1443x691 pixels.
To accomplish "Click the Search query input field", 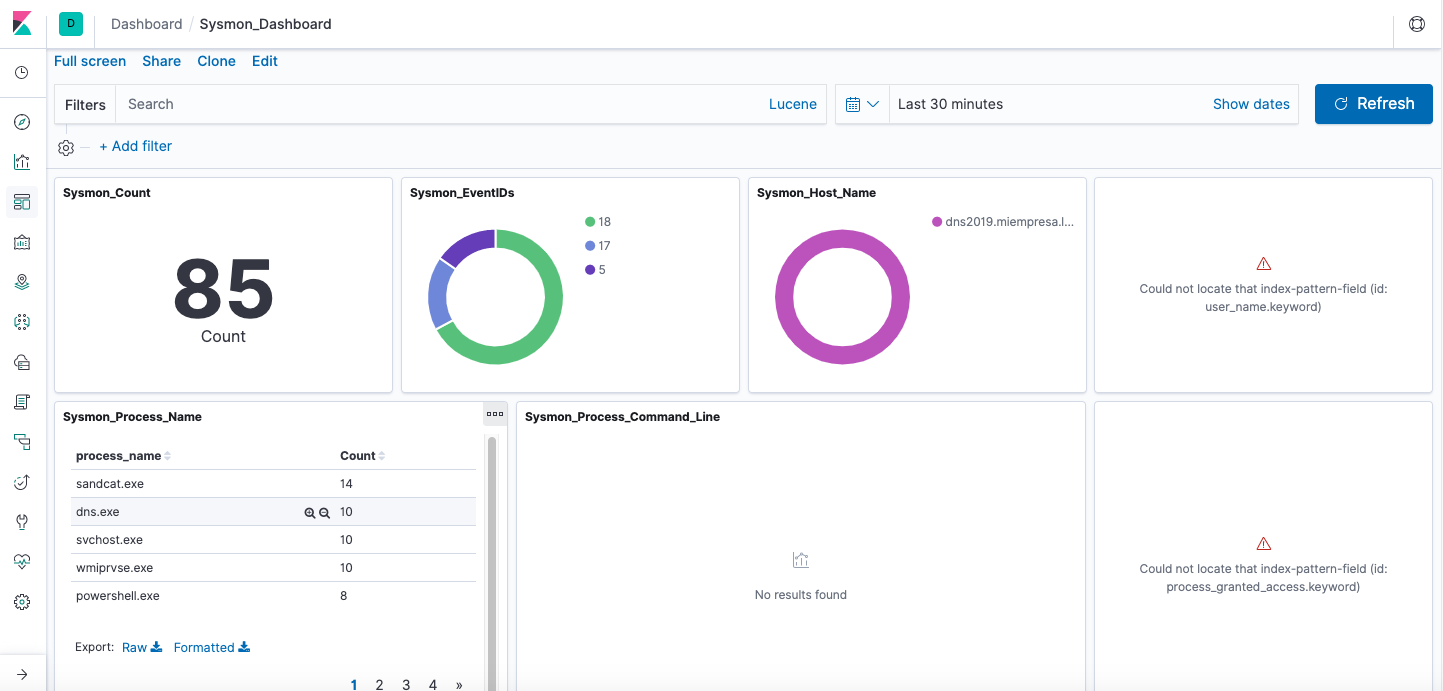I will (x=440, y=104).
